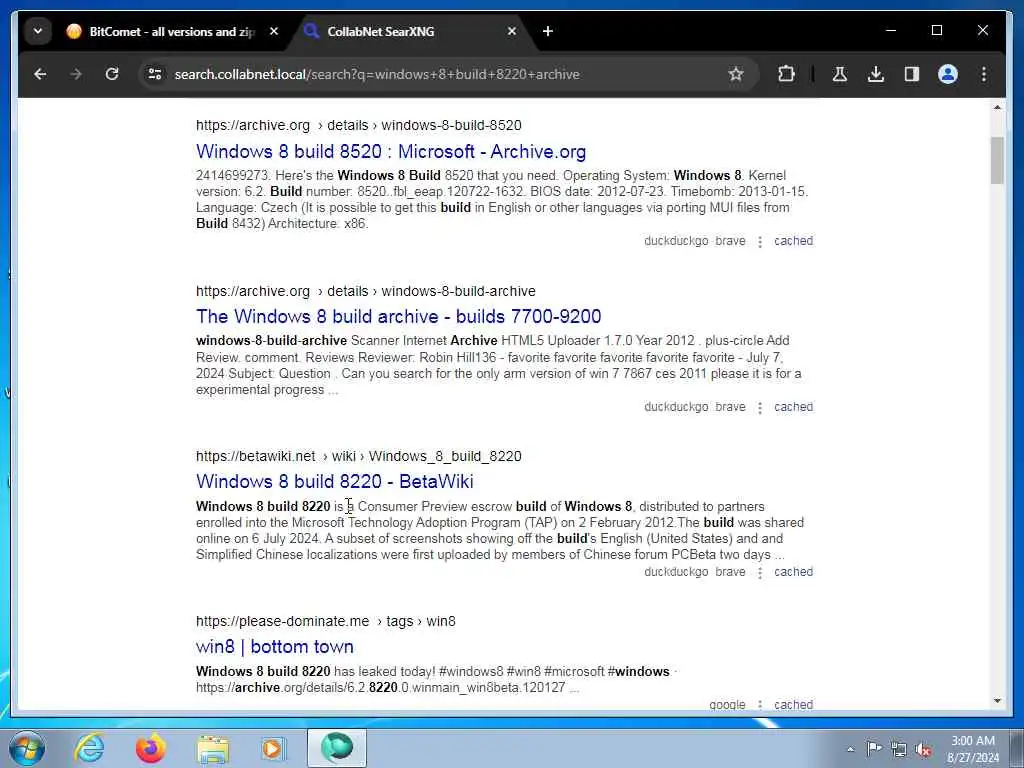Open the Downloads icon in toolbar
This screenshot has width=1024, height=768.
tap(876, 74)
